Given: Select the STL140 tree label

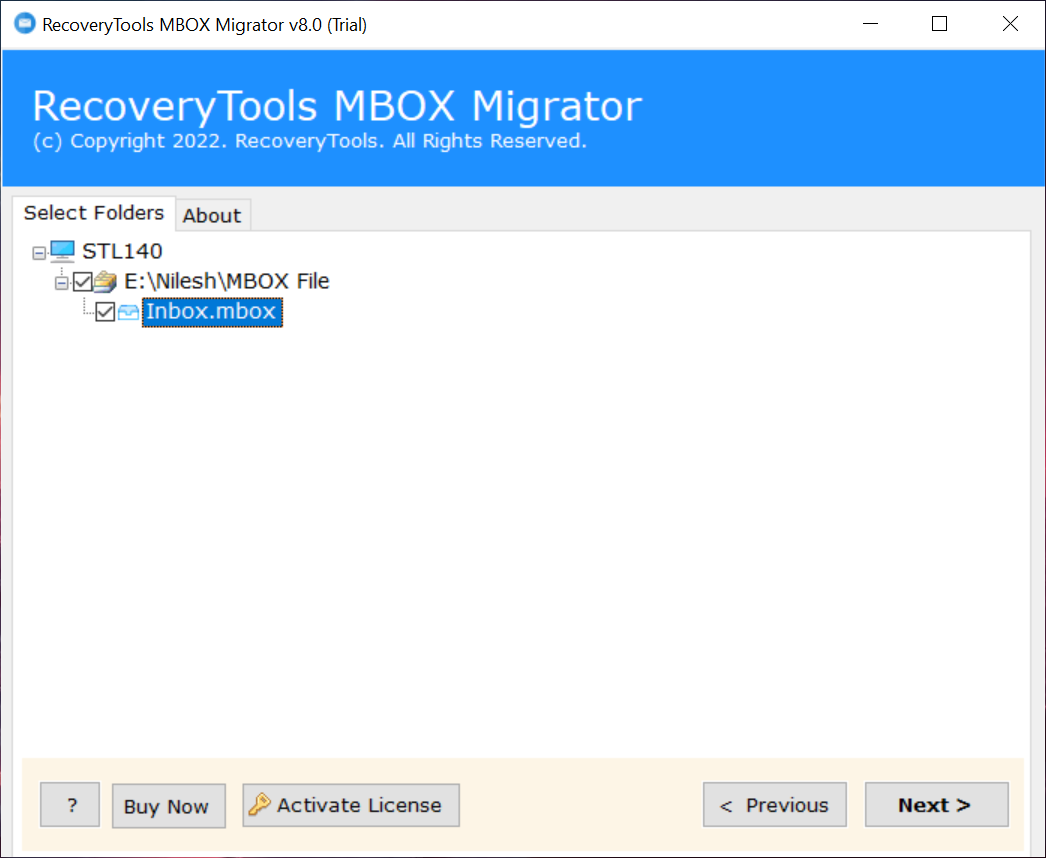Looking at the screenshot, I should (x=122, y=252).
